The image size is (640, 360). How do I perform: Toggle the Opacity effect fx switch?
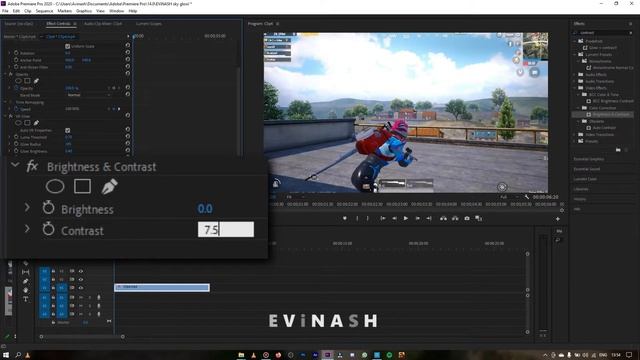[x=11, y=74]
